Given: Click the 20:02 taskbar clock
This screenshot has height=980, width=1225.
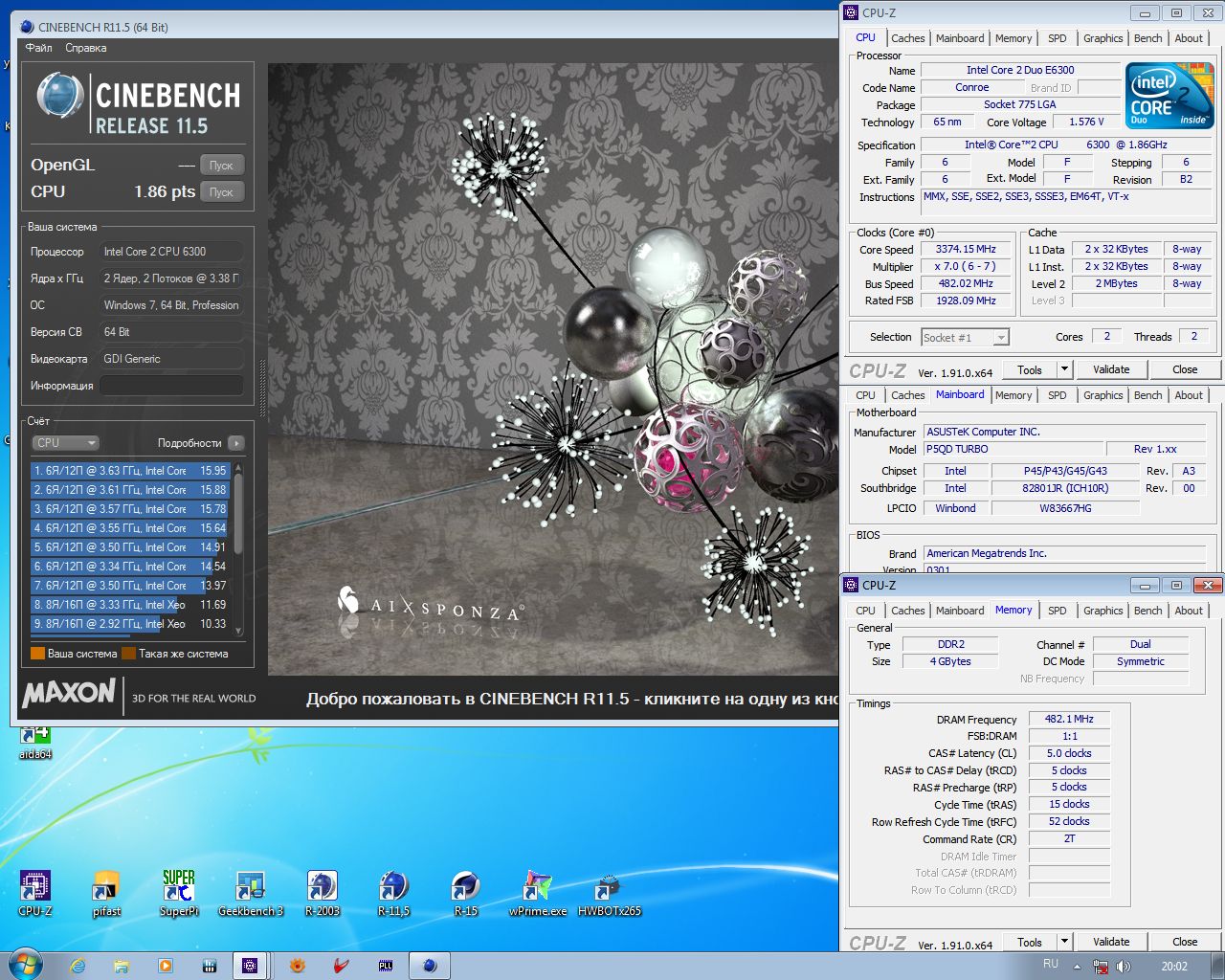Looking at the screenshot, I should click(1174, 967).
